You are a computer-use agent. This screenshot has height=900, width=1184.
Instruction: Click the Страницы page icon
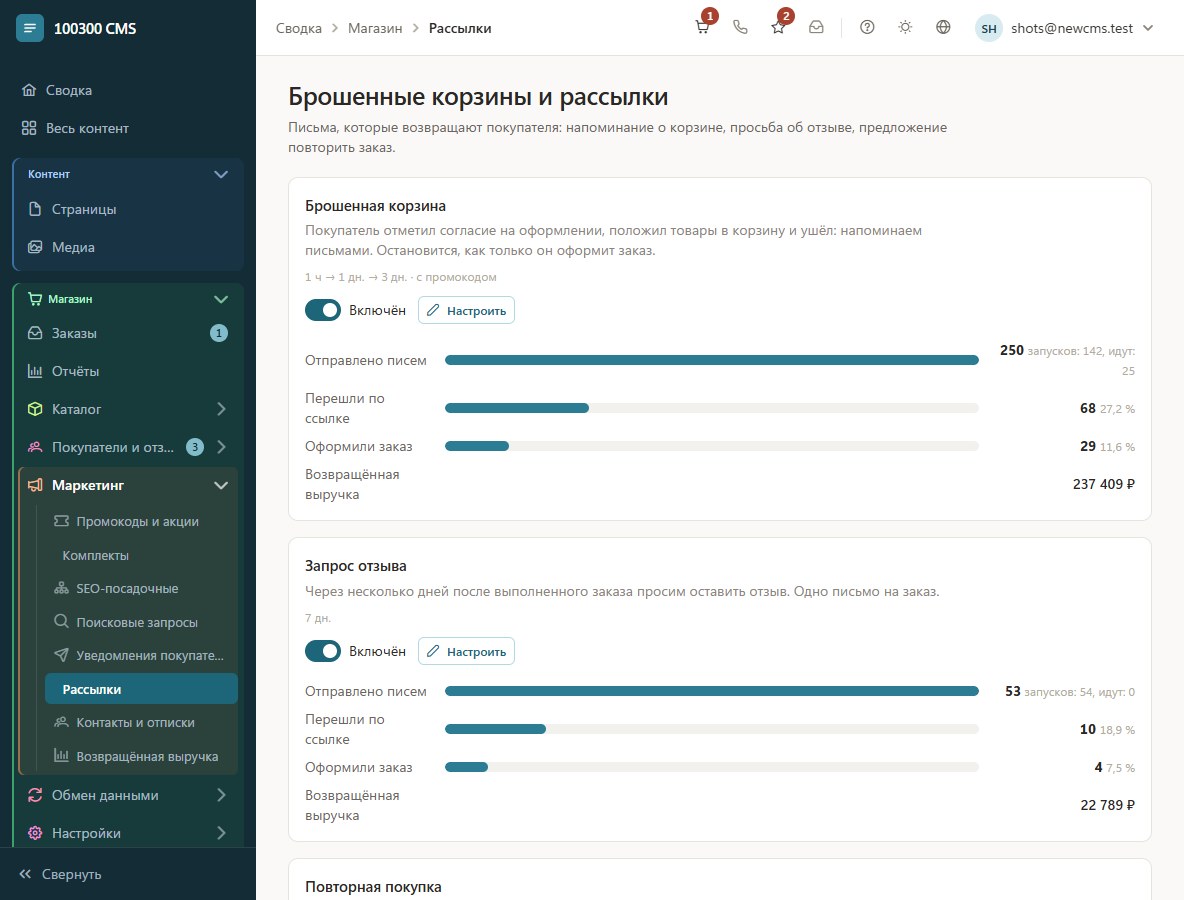point(35,209)
